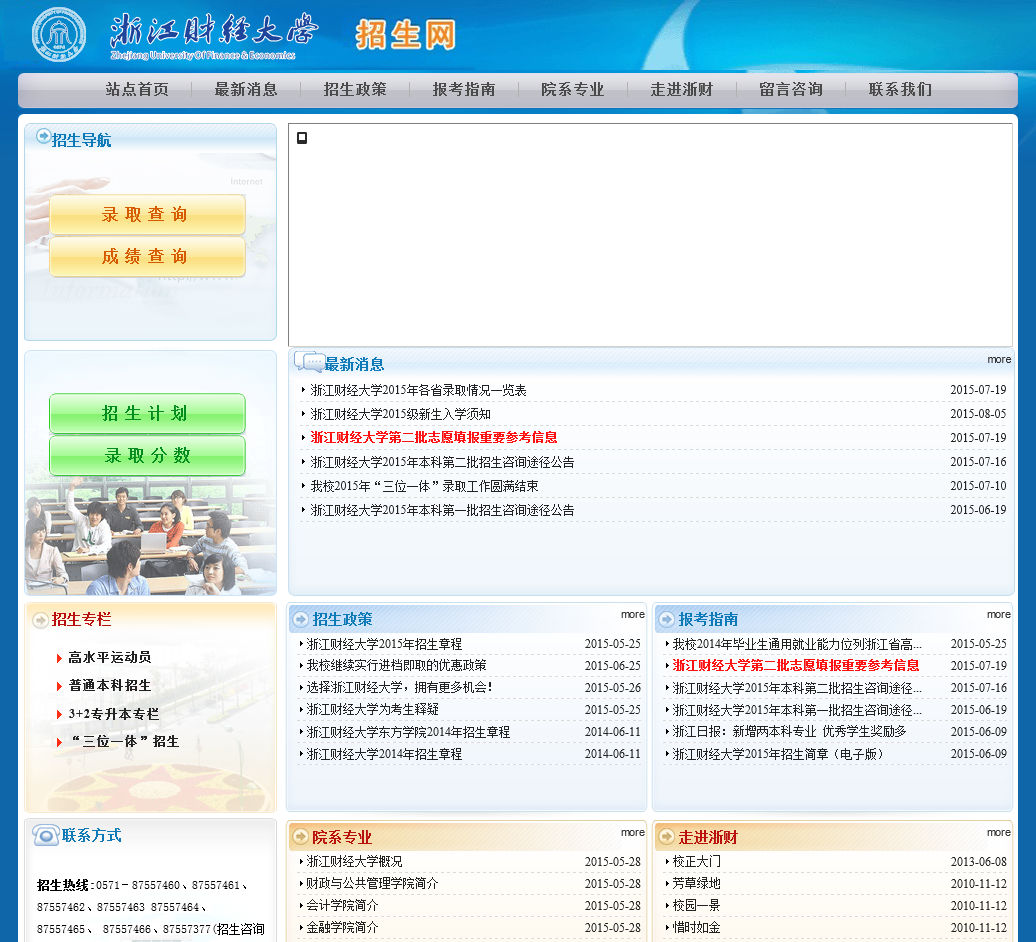
Task: Select 高水平运动员 in 招生专栏 list
Action: [x=110, y=657]
